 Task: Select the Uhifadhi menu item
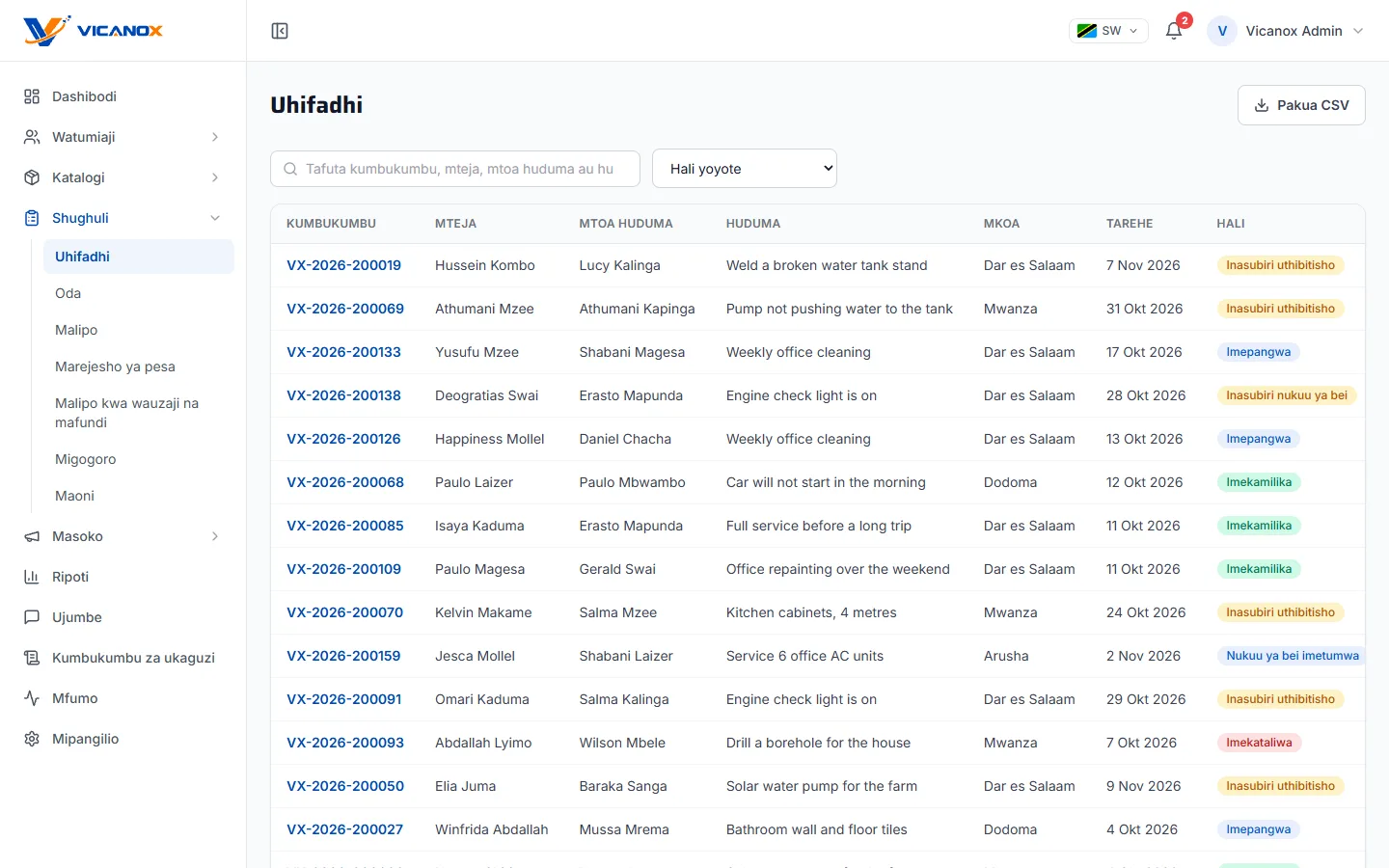tap(139, 257)
